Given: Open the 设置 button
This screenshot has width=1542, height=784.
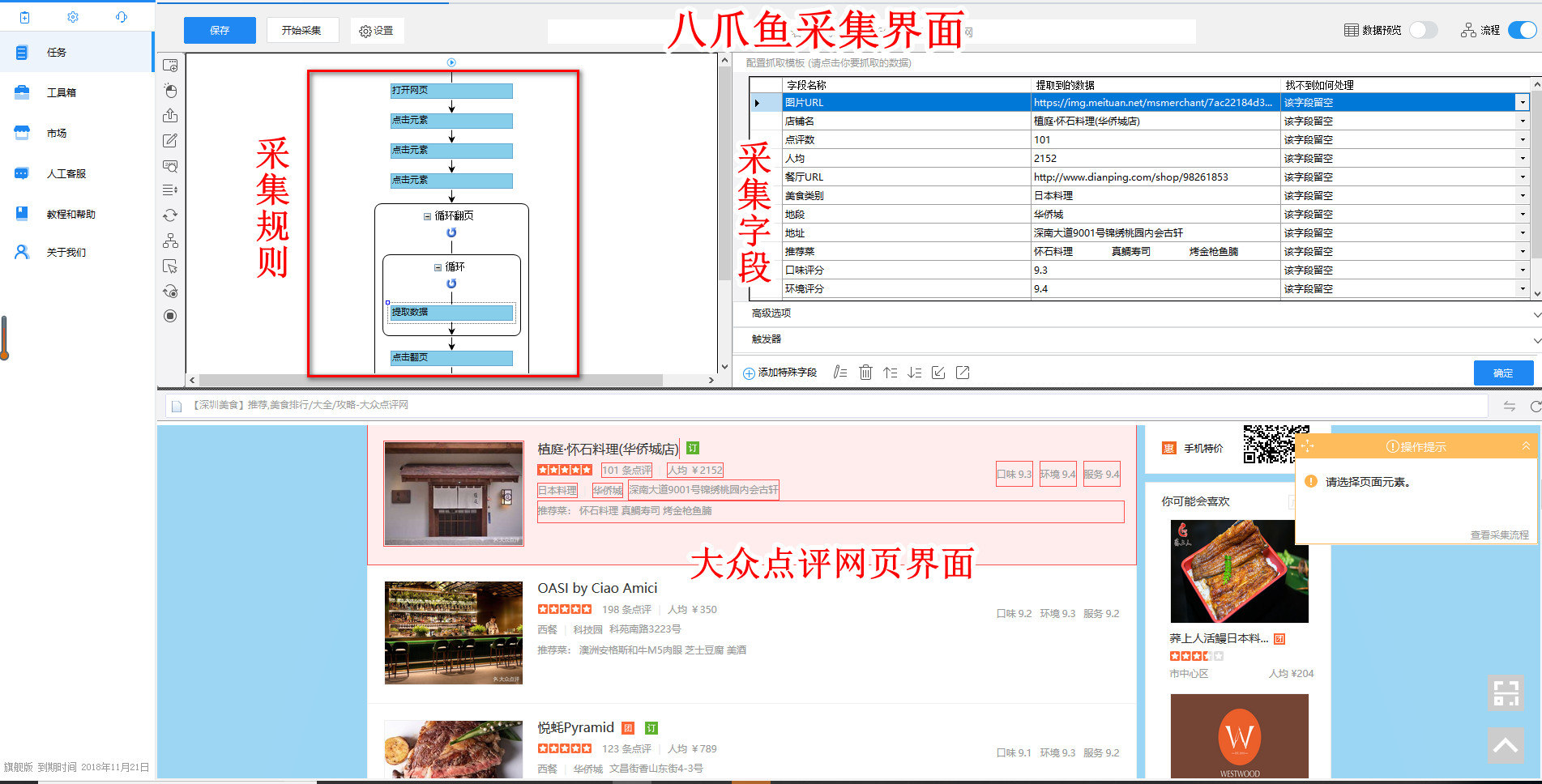Looking at the screenshot, I should pyautogui.click(x=377, y=31).
